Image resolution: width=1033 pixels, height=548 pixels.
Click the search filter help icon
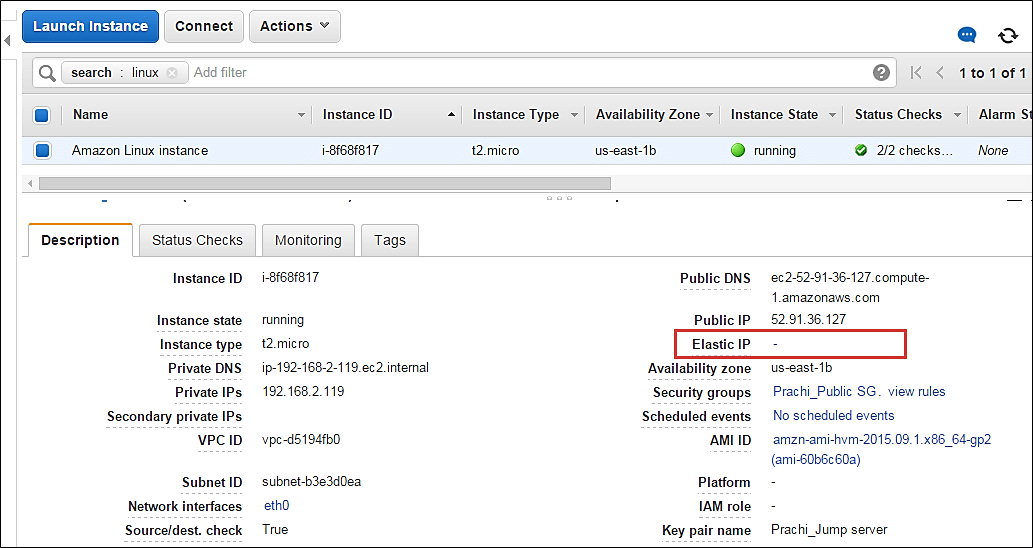881,73
